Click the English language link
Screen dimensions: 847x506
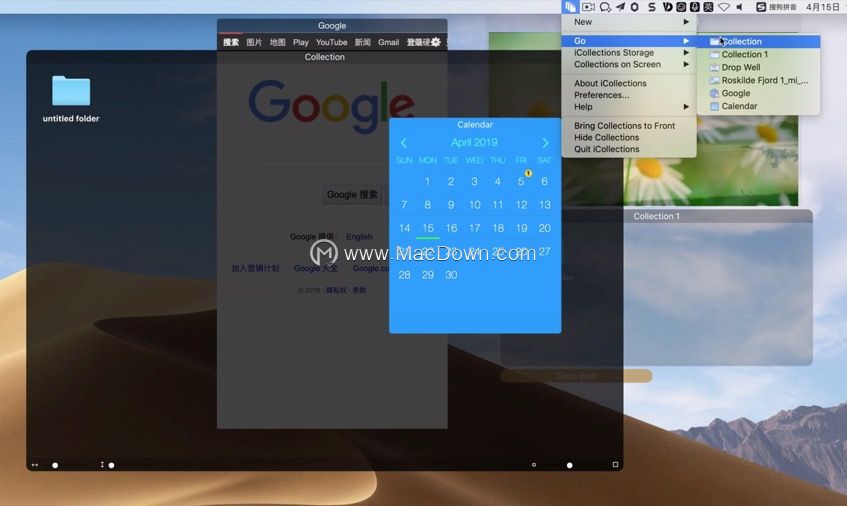pyautogui.click(x=359, y=237)
